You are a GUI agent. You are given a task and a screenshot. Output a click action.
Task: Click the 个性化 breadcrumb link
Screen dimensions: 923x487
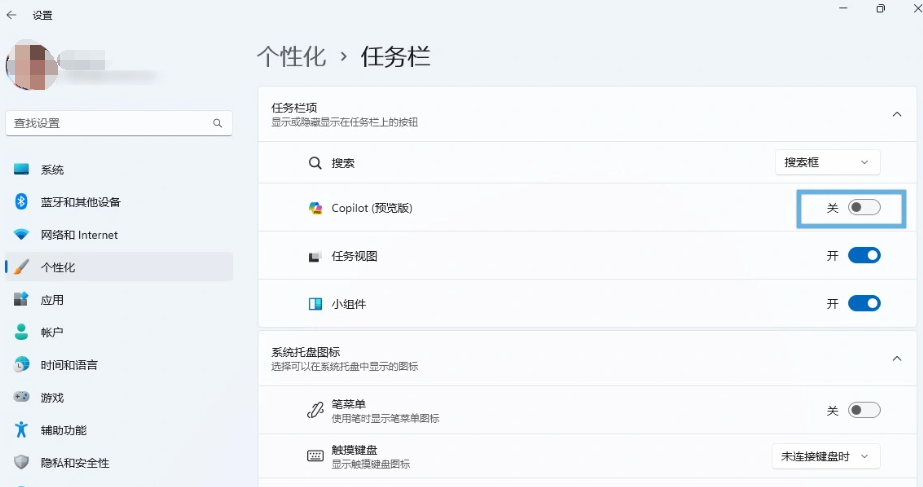click(291, 56)
